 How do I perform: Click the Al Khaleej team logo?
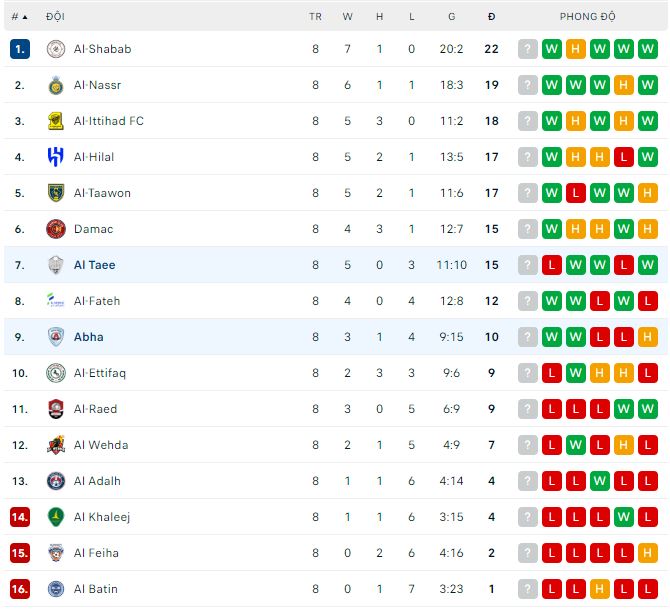click(56, 517)
